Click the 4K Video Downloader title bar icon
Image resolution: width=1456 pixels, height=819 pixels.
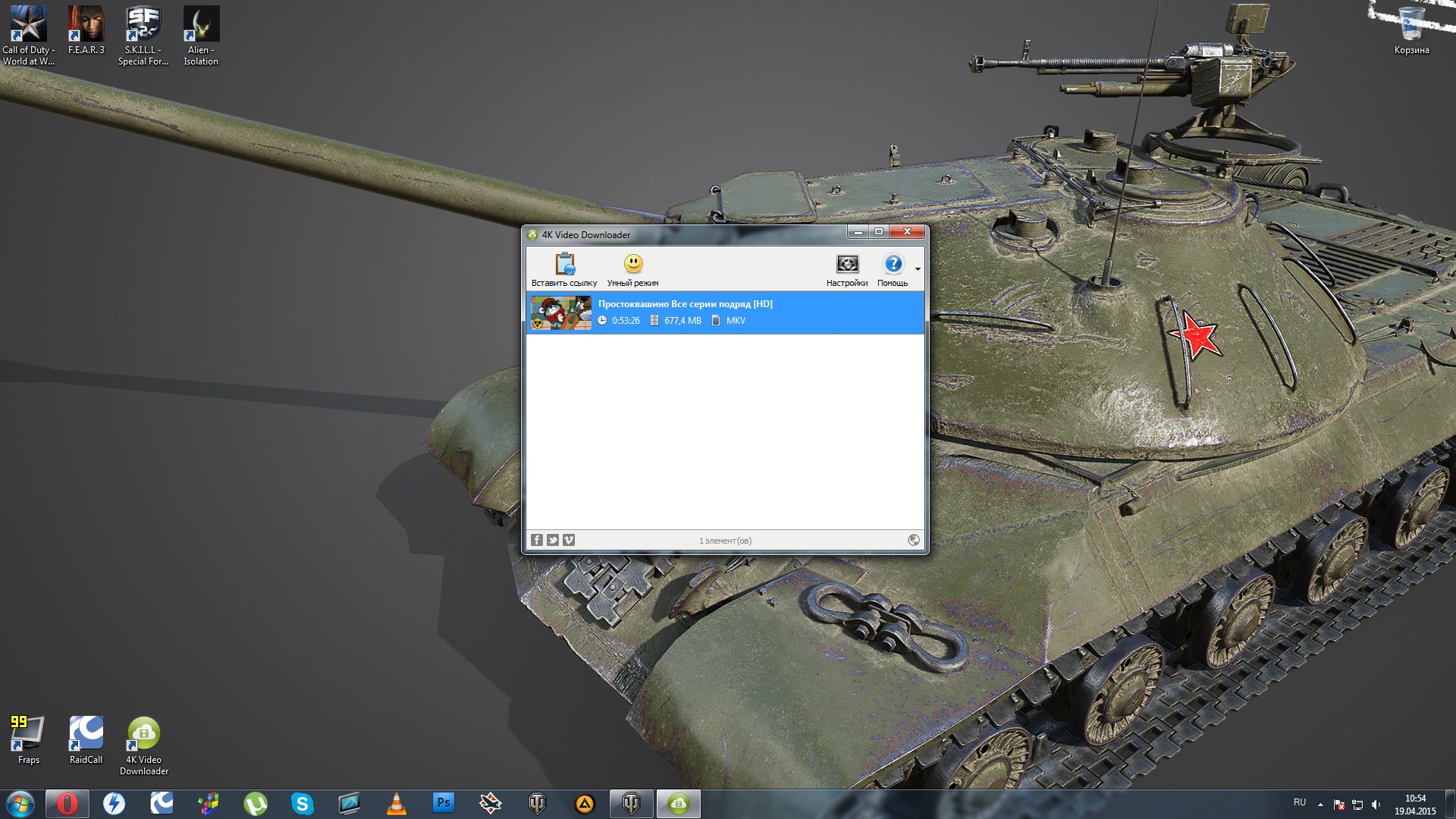point(532,234)
